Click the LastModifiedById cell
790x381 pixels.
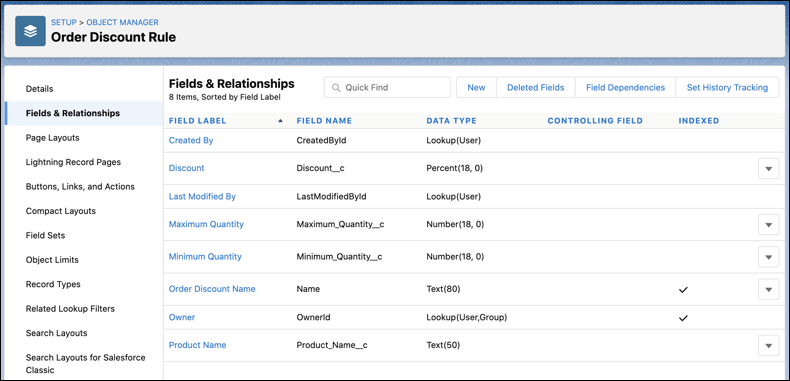click(332, 197)
